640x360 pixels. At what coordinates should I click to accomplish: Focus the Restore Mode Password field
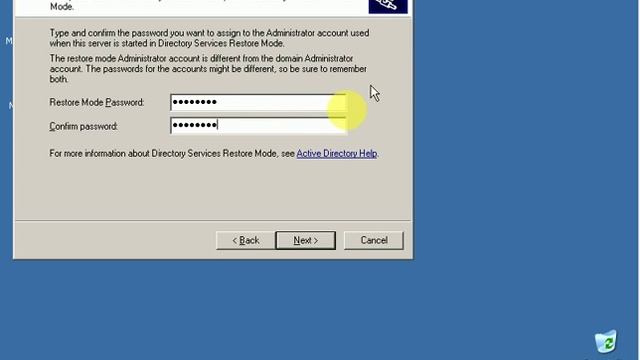[259, 102]
